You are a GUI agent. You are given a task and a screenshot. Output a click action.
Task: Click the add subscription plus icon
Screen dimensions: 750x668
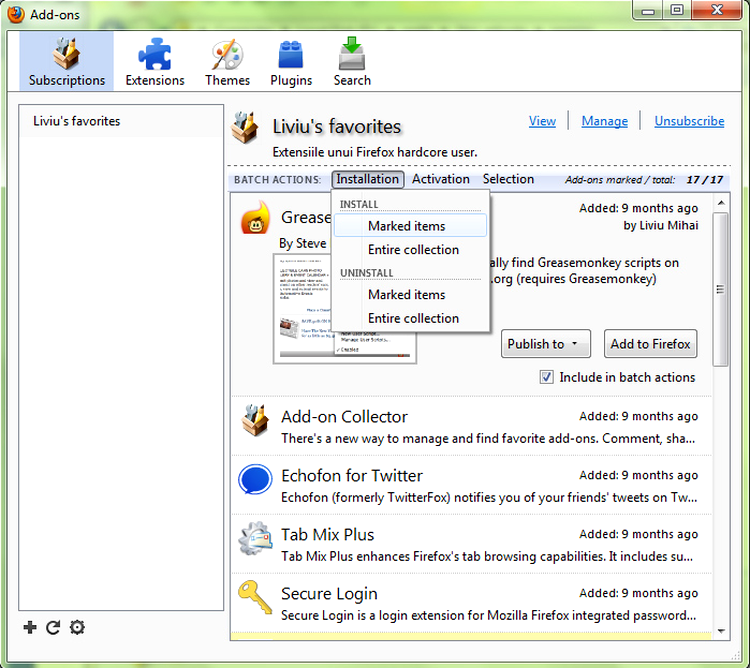pos(30,627)
